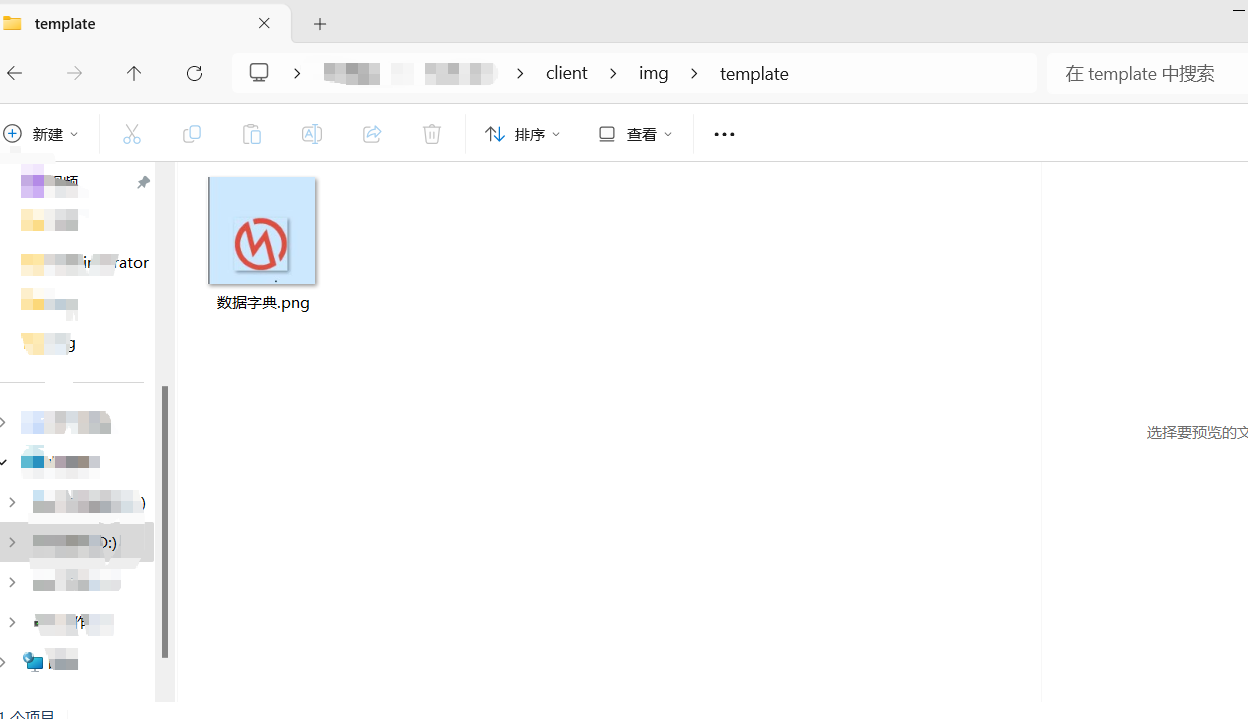Click the img breadcrumb in address bar

click(653, 73)
